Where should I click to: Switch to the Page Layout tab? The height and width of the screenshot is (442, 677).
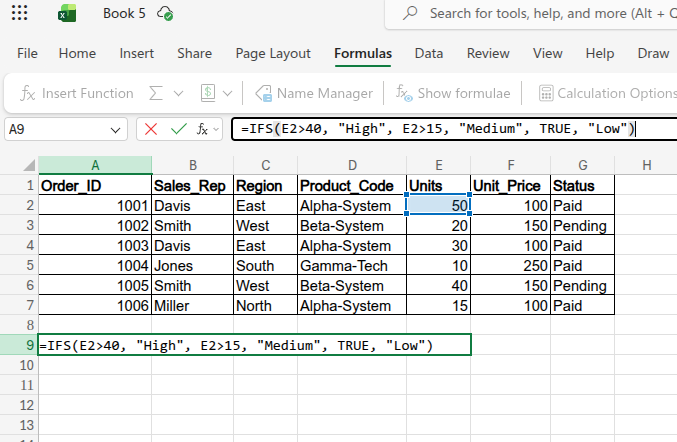(273, 54)
